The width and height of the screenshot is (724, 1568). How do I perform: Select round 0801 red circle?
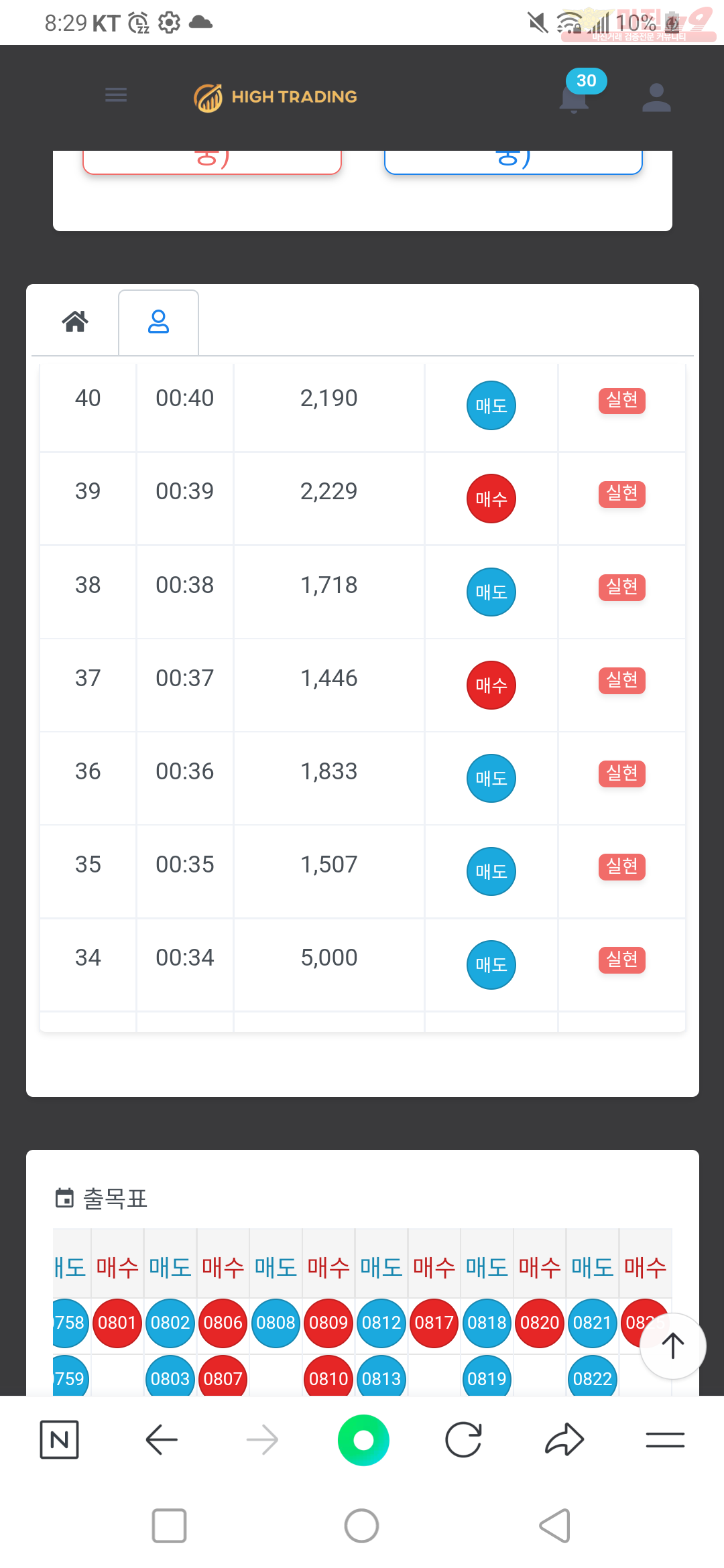click(117, 1323)
